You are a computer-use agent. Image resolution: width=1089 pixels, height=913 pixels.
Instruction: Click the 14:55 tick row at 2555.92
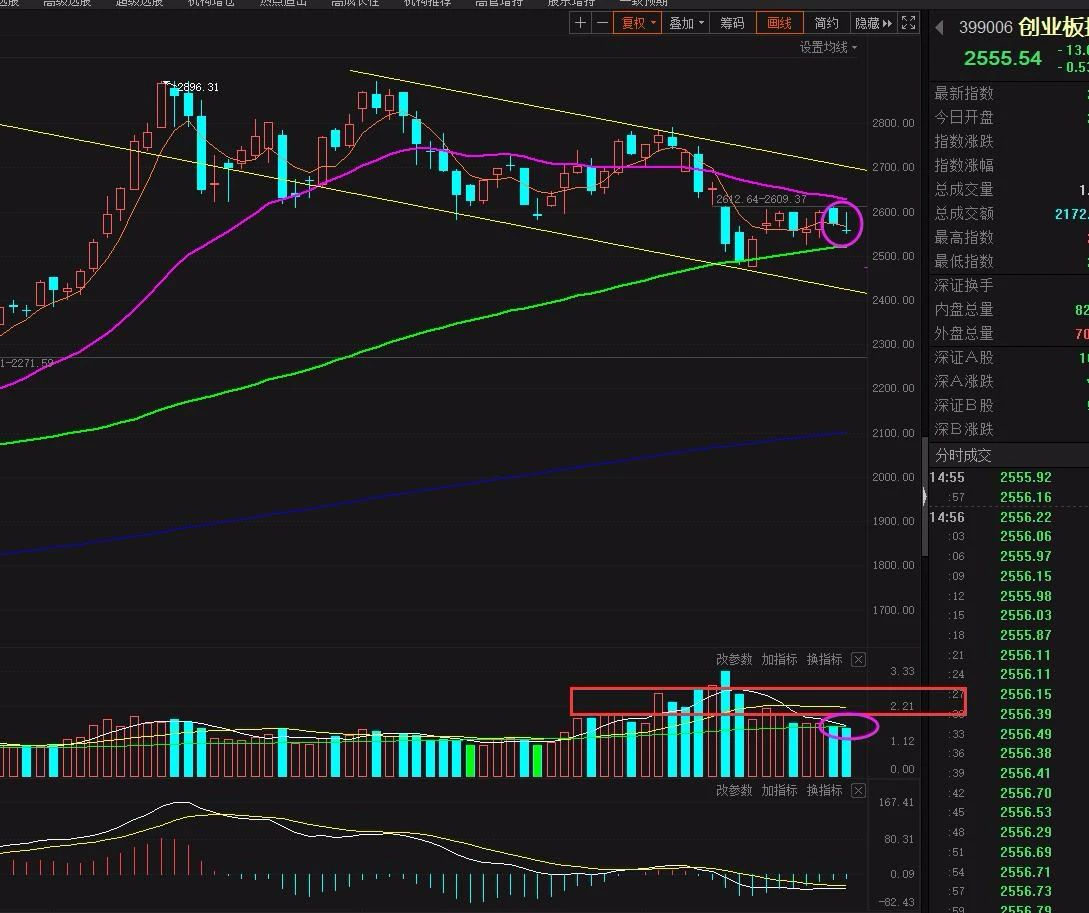coord(1009,478)
